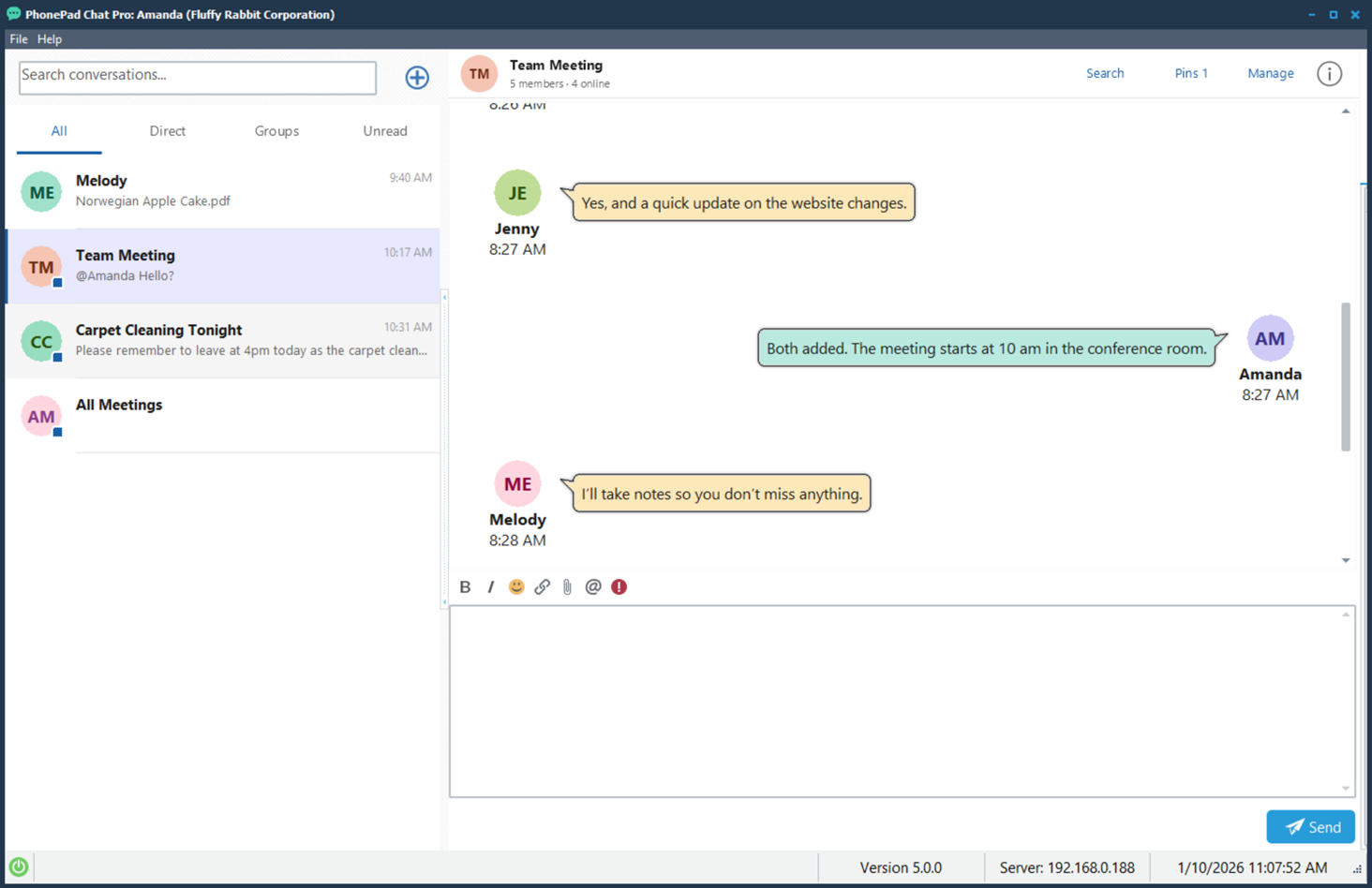The height and width of the screenshot is (888, 1372).
Task: Mention someone using the @ icon
Action: [593, 586]
